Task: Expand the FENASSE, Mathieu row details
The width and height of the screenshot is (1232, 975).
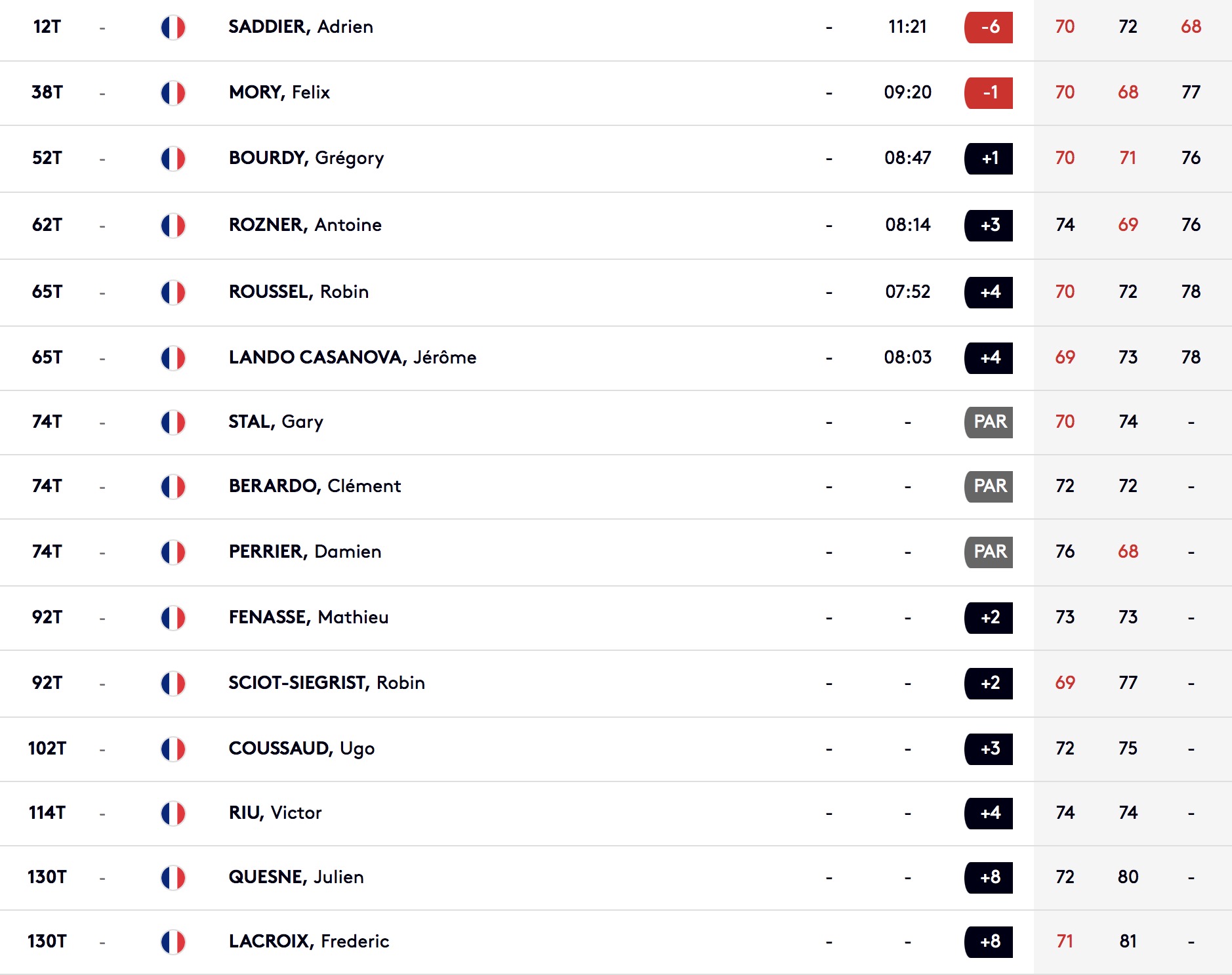Action: coord(616,618)
